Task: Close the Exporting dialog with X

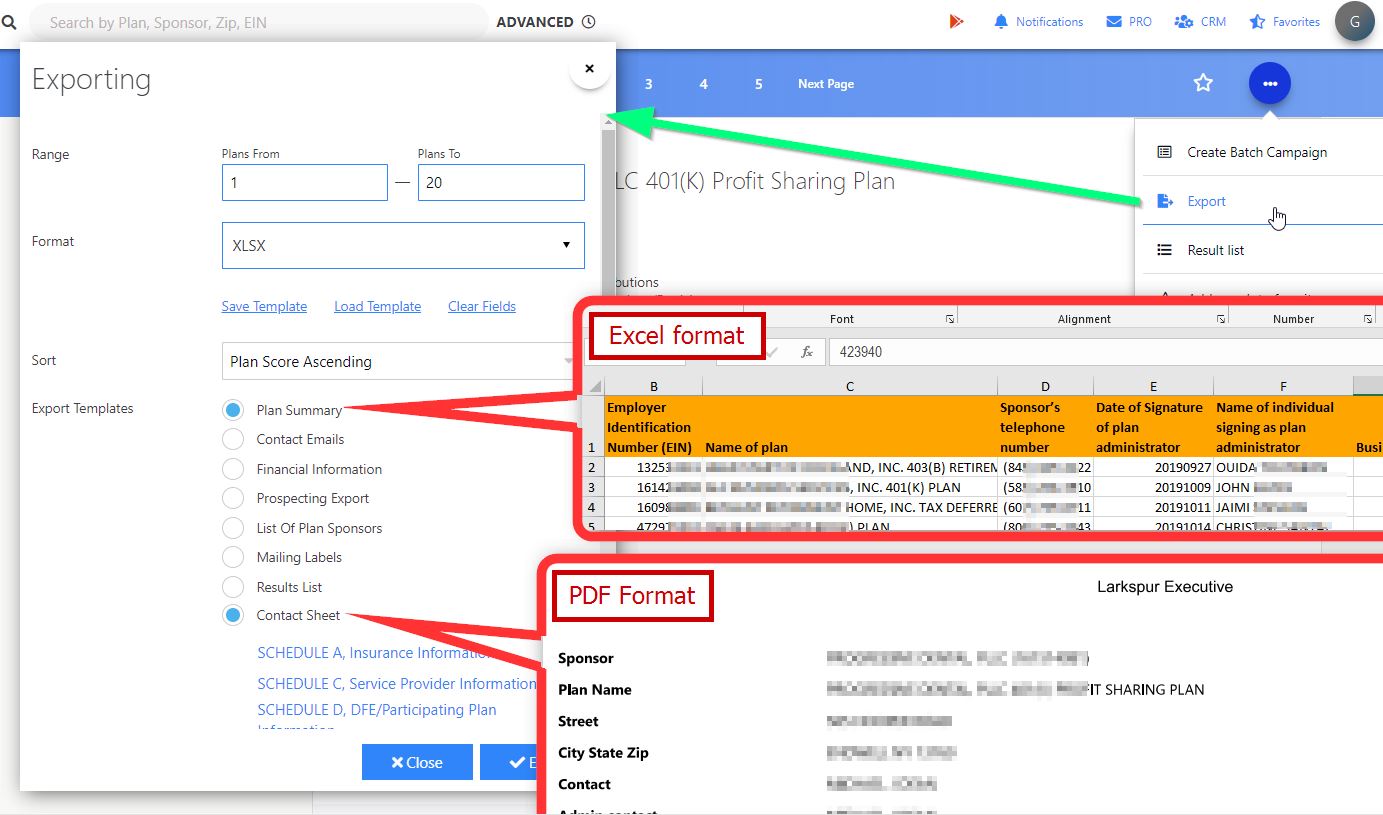Action: [589, 69]
